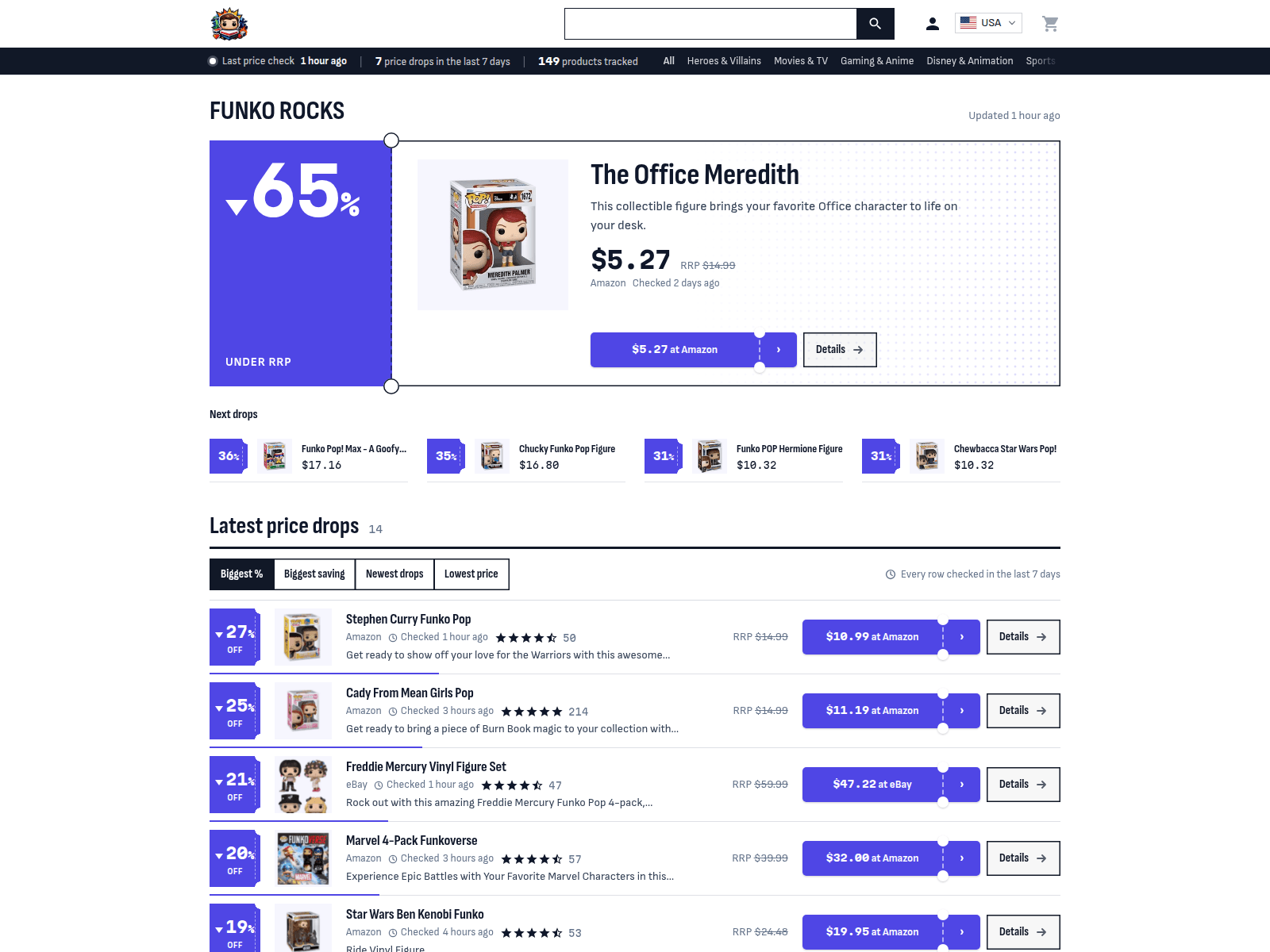Click the chevron arrow beside $32.00 at Amazon
This screenshot has width=1270, height=952.
[962, 858]
